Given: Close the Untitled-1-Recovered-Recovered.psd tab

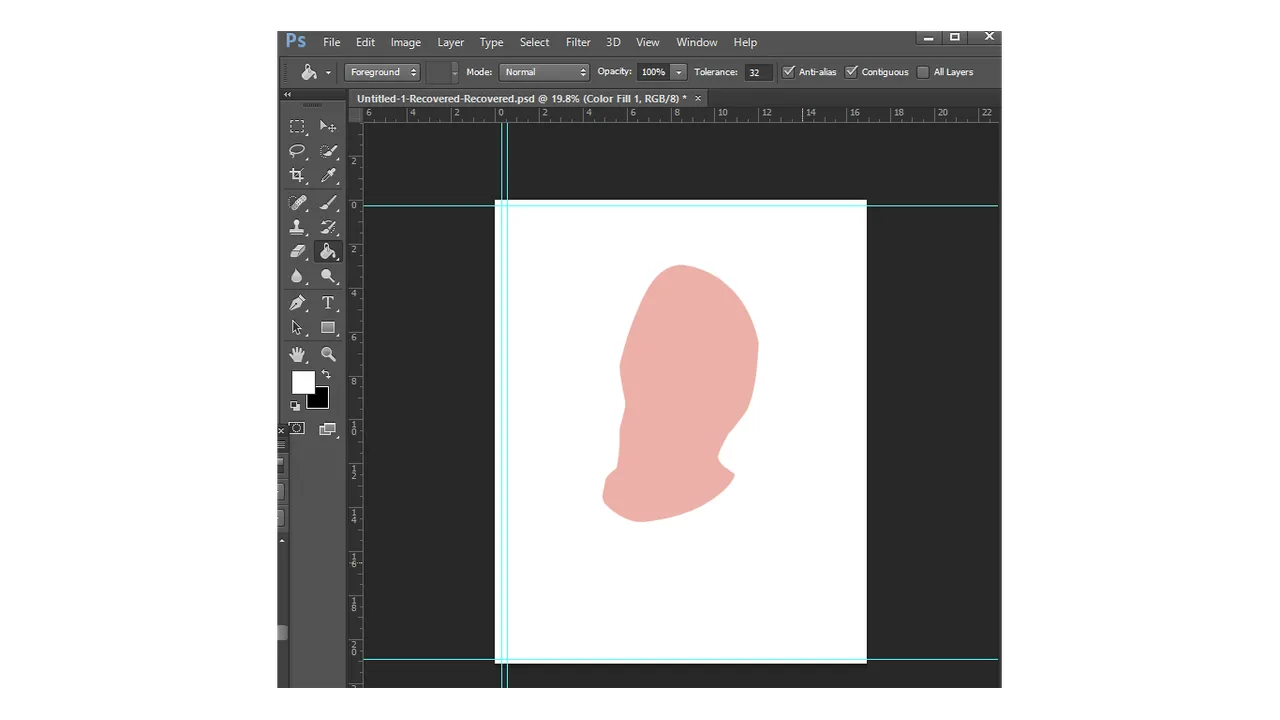Looking at the screenshot, I should [698, 98].
